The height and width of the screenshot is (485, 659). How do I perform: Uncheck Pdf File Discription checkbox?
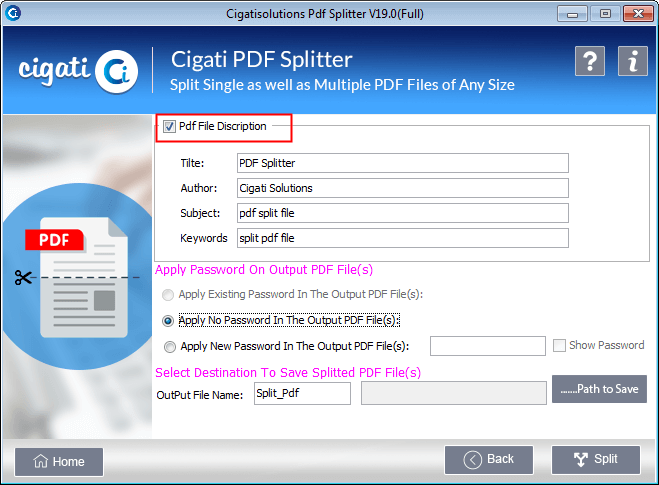(169, 127)
